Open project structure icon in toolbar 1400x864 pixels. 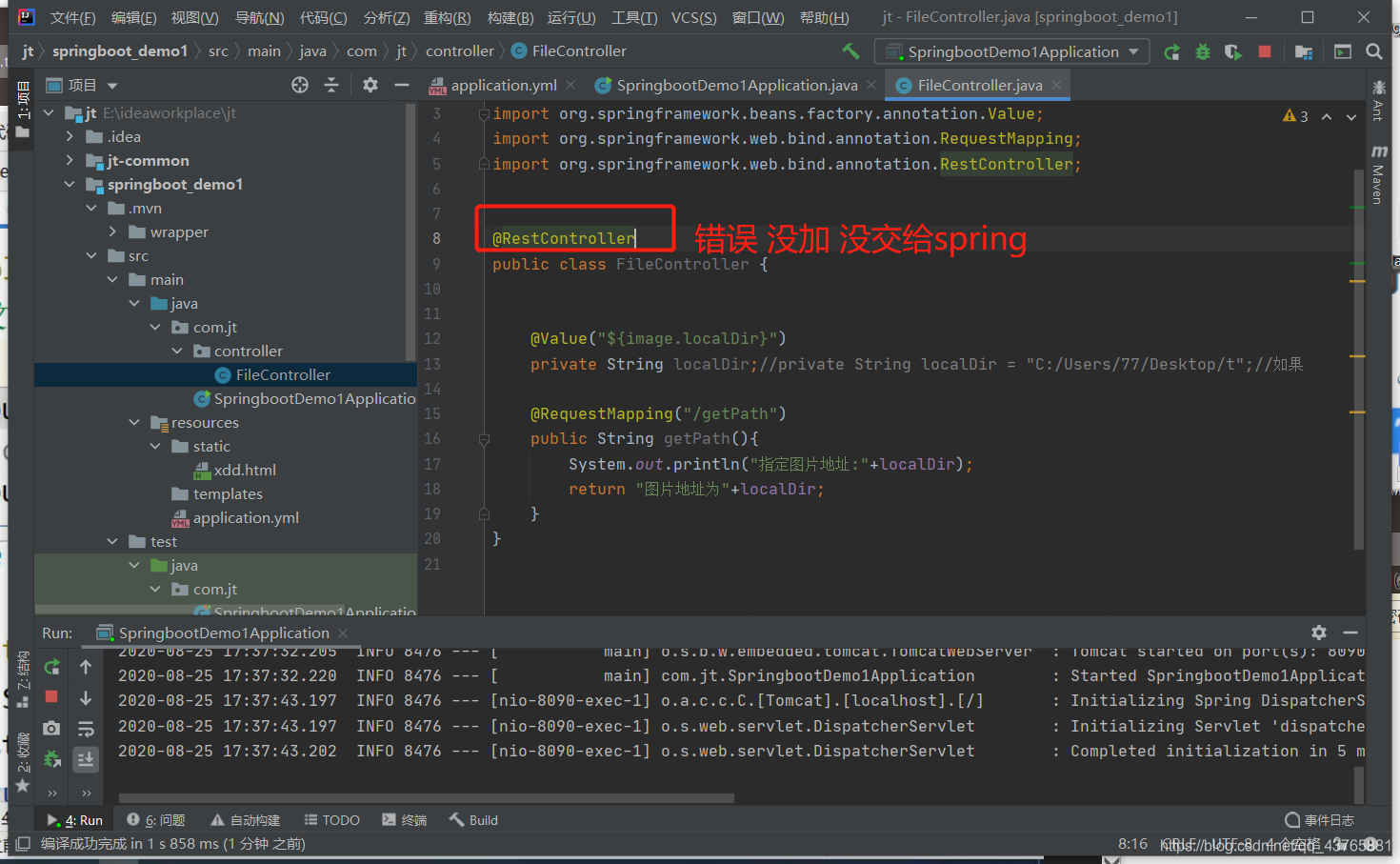(x=1304, y=51)
